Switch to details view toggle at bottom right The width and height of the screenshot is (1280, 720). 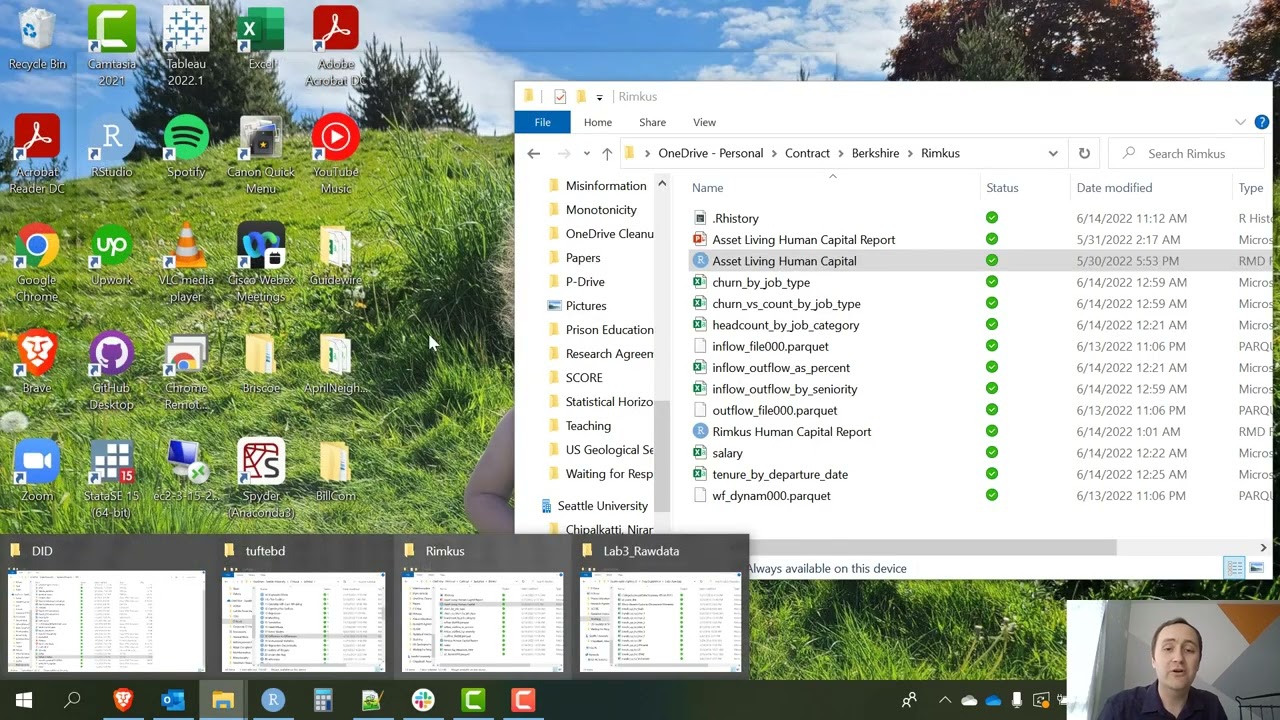coord(1235,568)
